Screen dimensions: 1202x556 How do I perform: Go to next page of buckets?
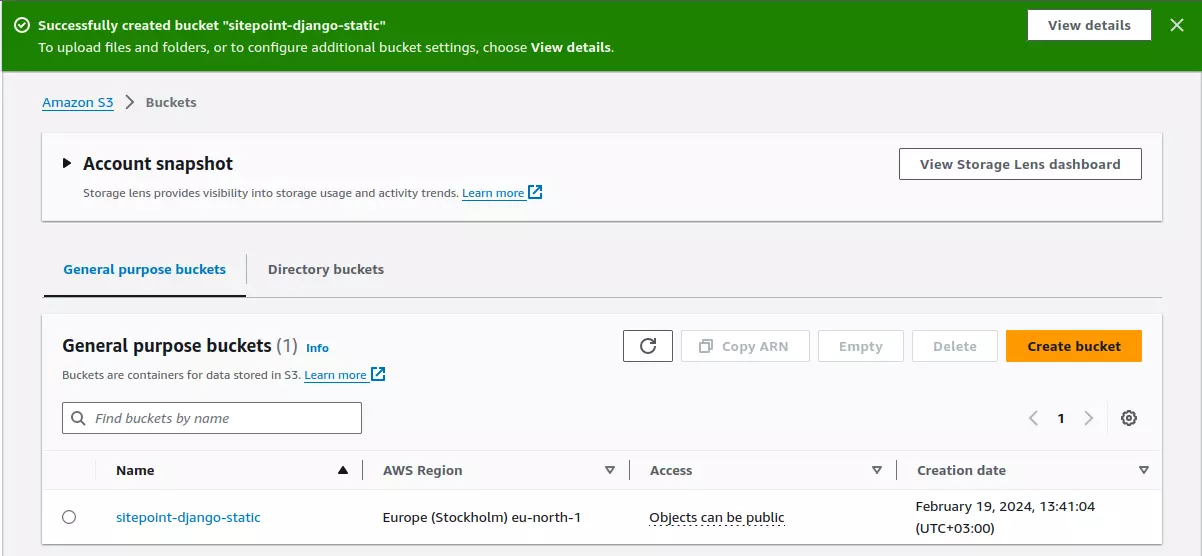pos(1089,418)
